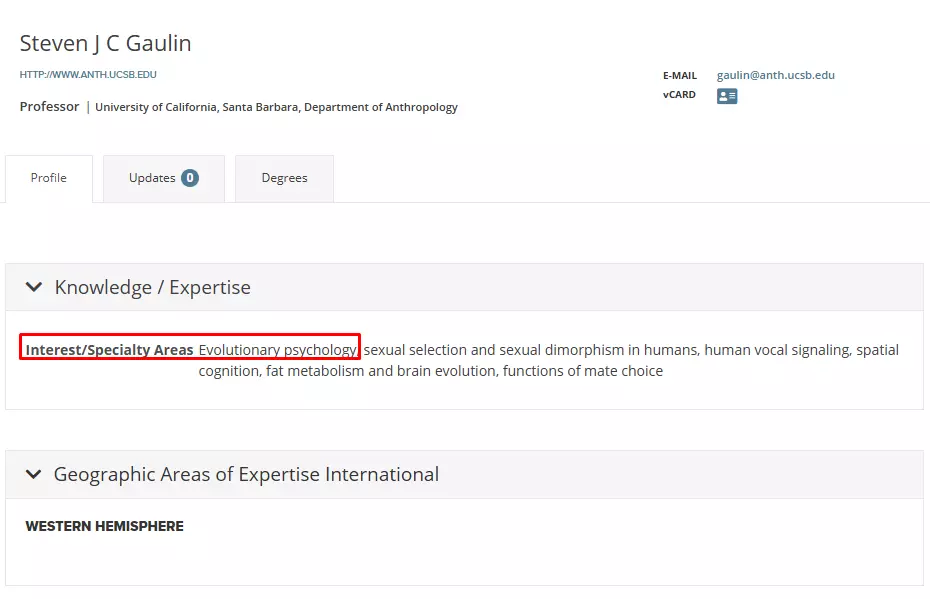Image resolution: width=930 pixels, height=599 pixels.
Task: Click the E-MAIL field label
Action: (x=680, y=76)
